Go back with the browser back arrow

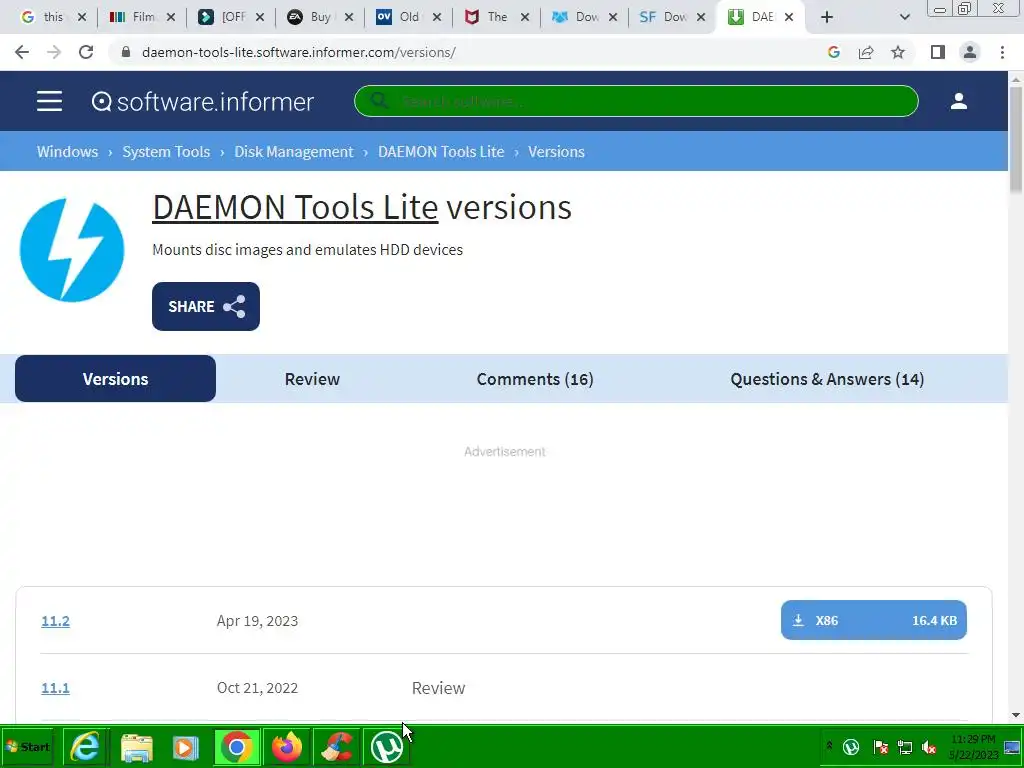coord(22,52)
